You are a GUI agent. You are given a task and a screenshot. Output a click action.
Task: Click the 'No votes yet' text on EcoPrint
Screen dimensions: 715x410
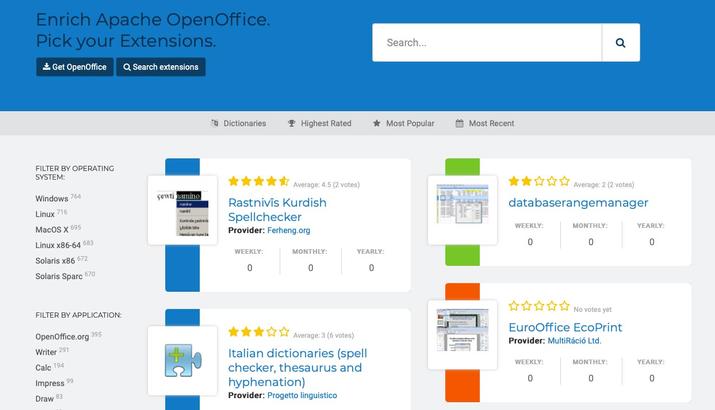point(592,309)
